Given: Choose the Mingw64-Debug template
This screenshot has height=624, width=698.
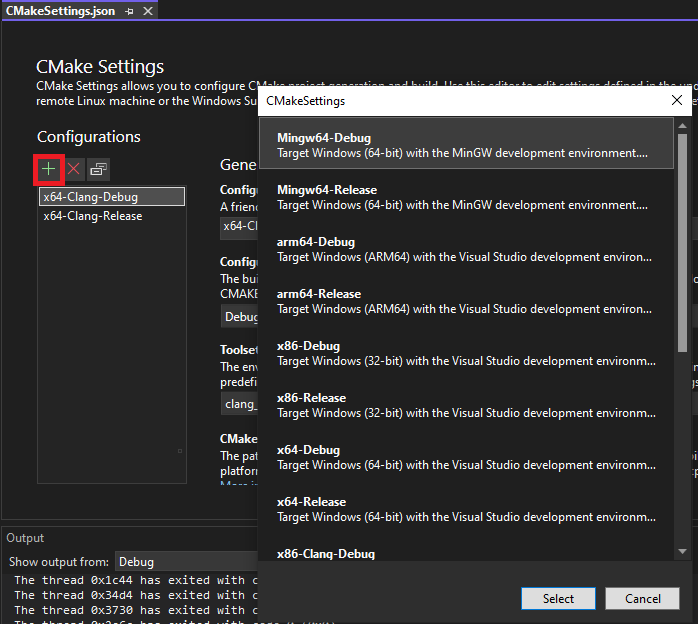Looking at the screenshot, I should [466, 143].
